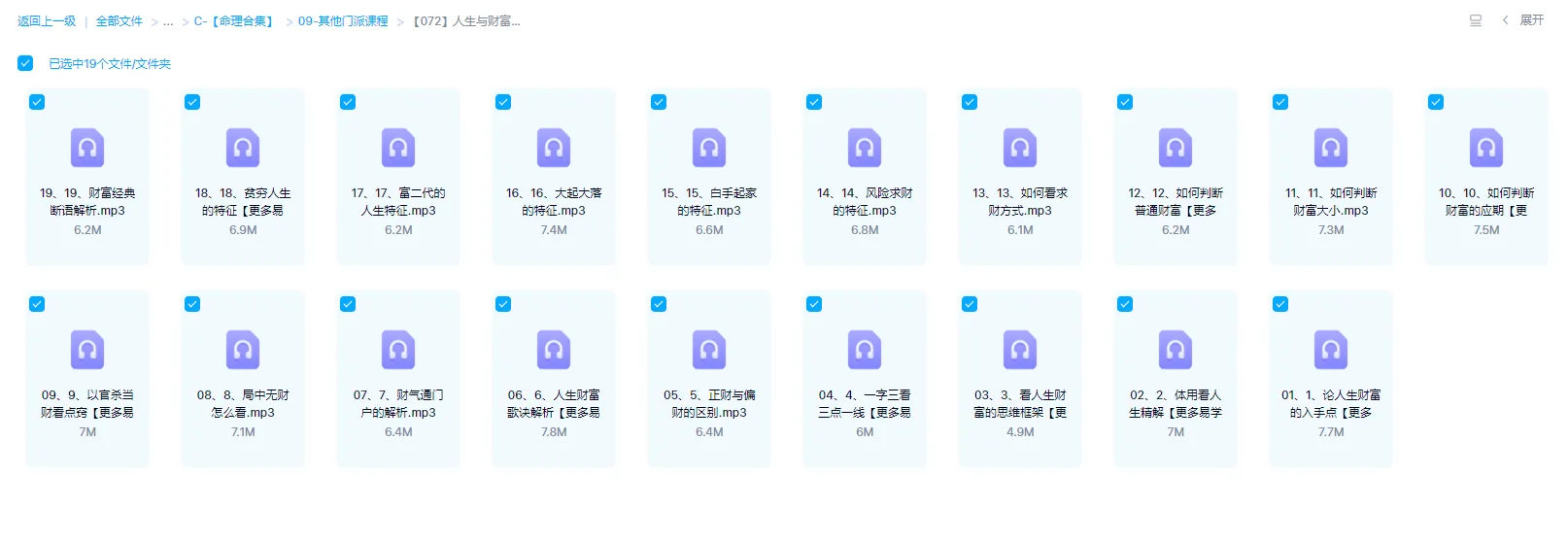Open the audio icon of file 13 如何看求财方式.mp3
Screen dimensions: 1568x543
(x=1020, y=148)
